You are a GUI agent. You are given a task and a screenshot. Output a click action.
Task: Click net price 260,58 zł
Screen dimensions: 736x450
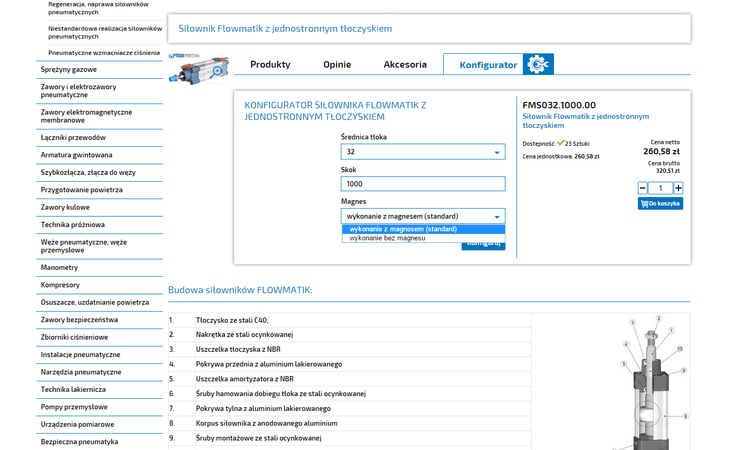661,151
